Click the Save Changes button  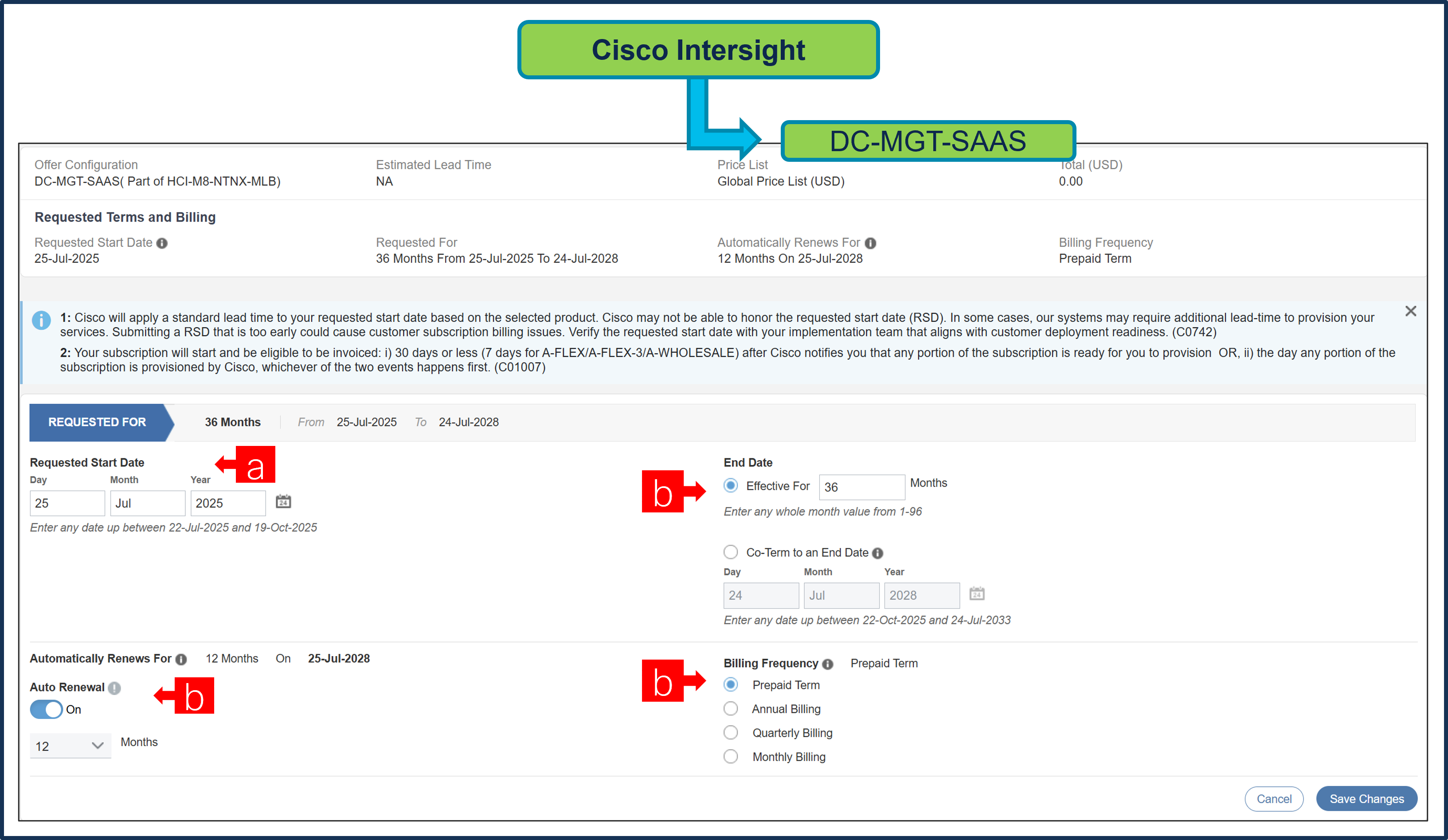pyautogui.click(x=1366, y=799)
